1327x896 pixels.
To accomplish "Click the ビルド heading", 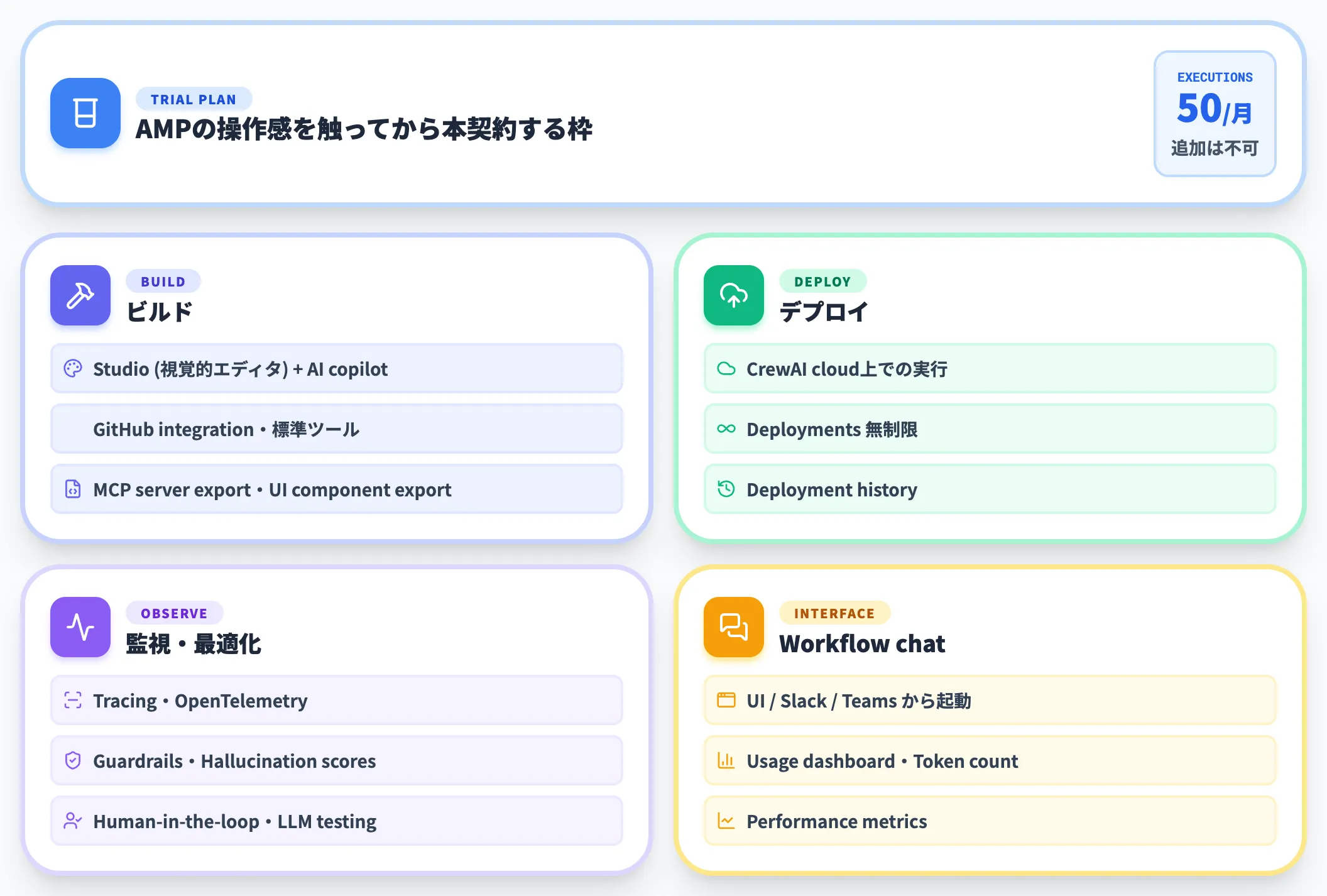I will 160,312.
